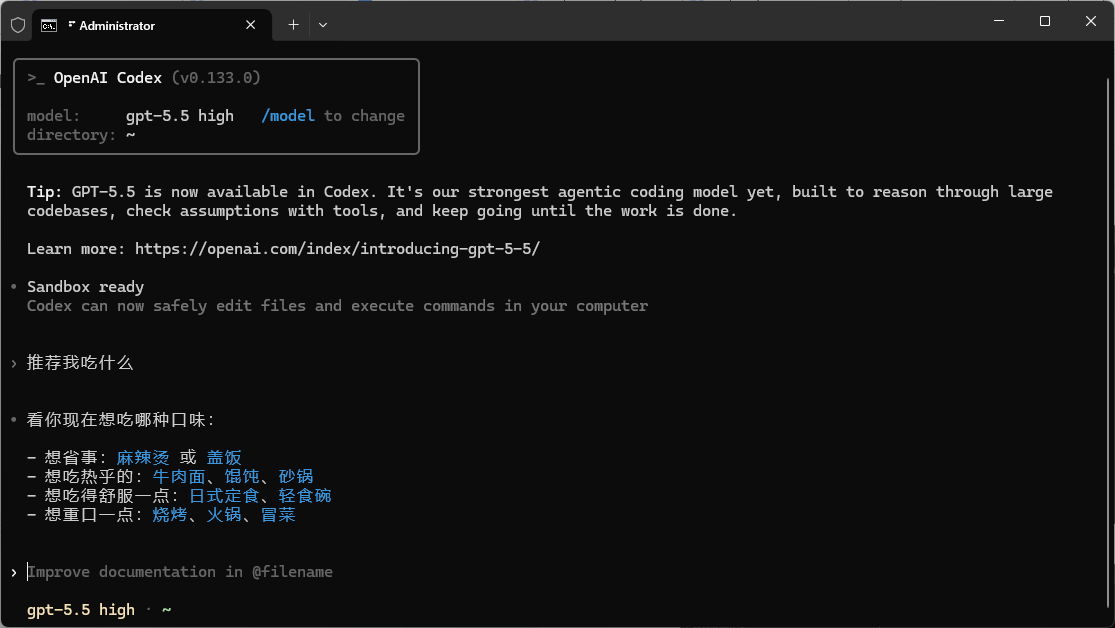Click the 轻食碗 suggestion

coord(305,496)
